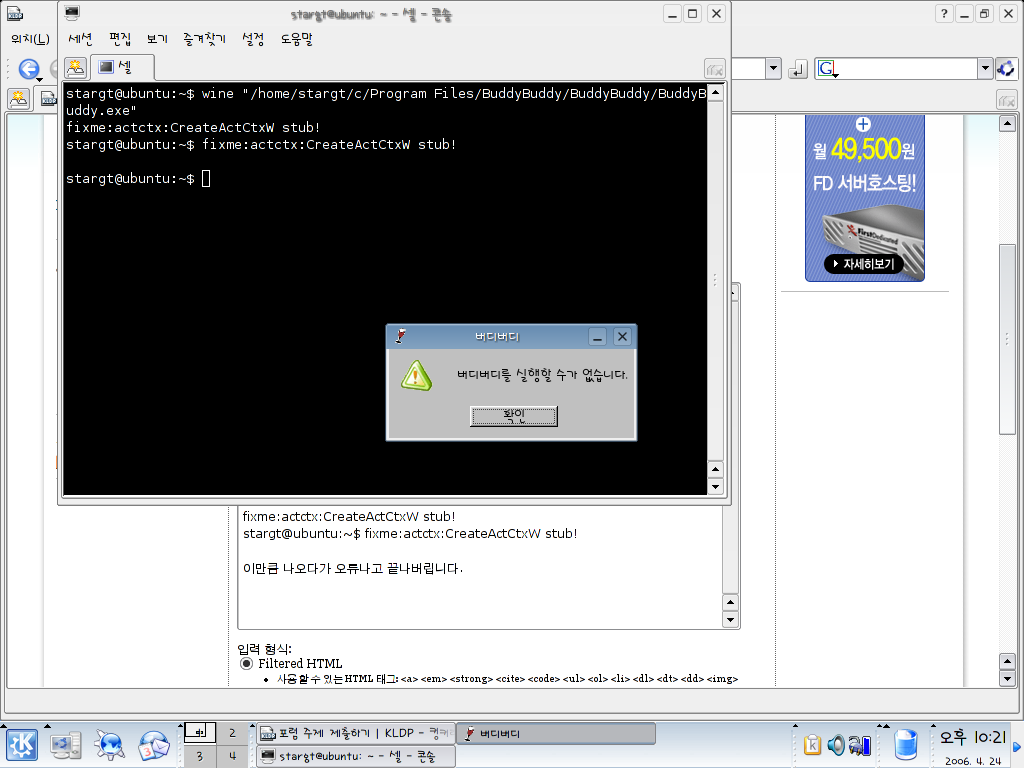
Task: Click the Google search engine icon in Konqueror
Action: click(827, 68)
